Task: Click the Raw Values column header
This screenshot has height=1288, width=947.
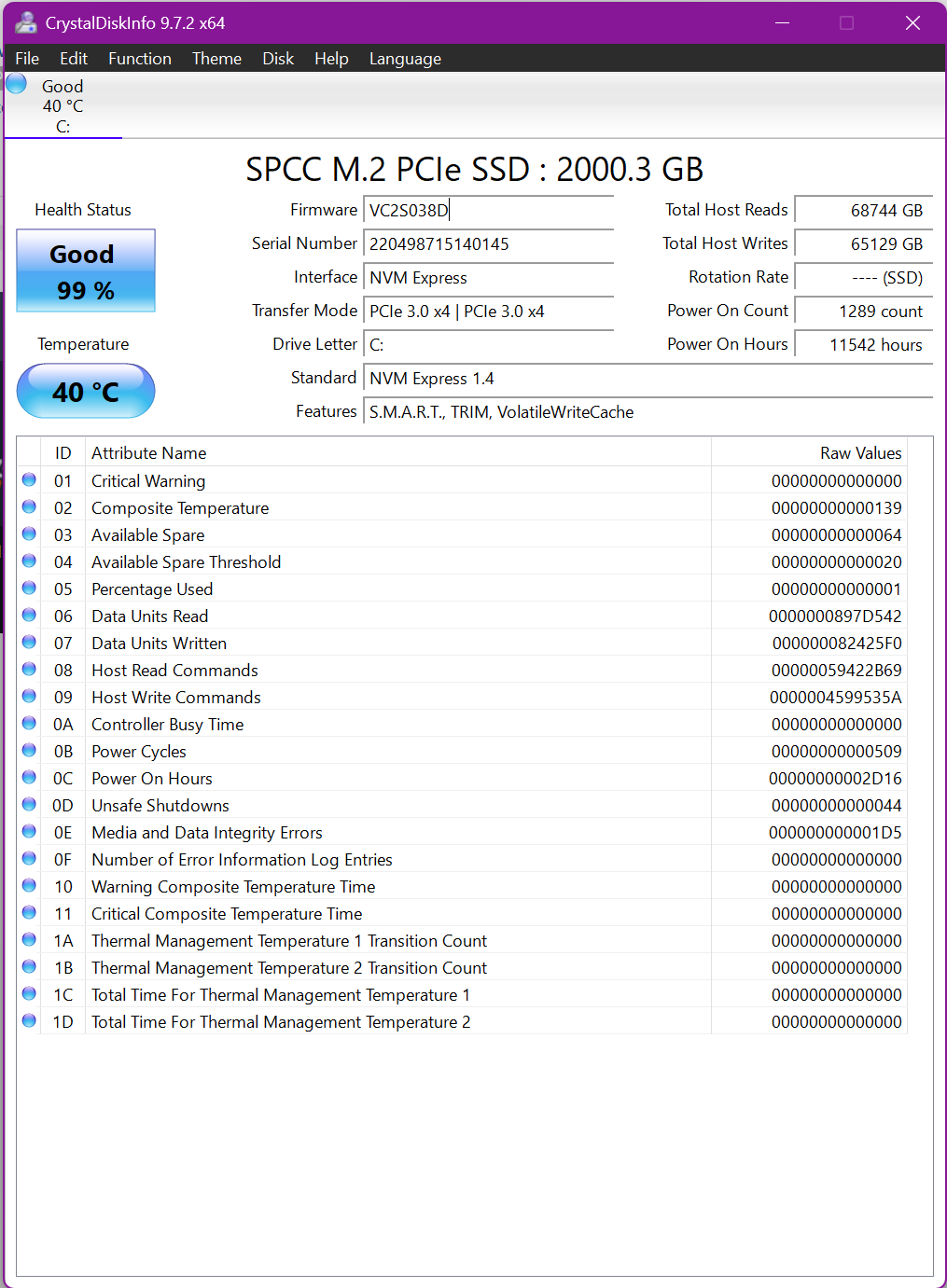Action: (x=860, y=453)
